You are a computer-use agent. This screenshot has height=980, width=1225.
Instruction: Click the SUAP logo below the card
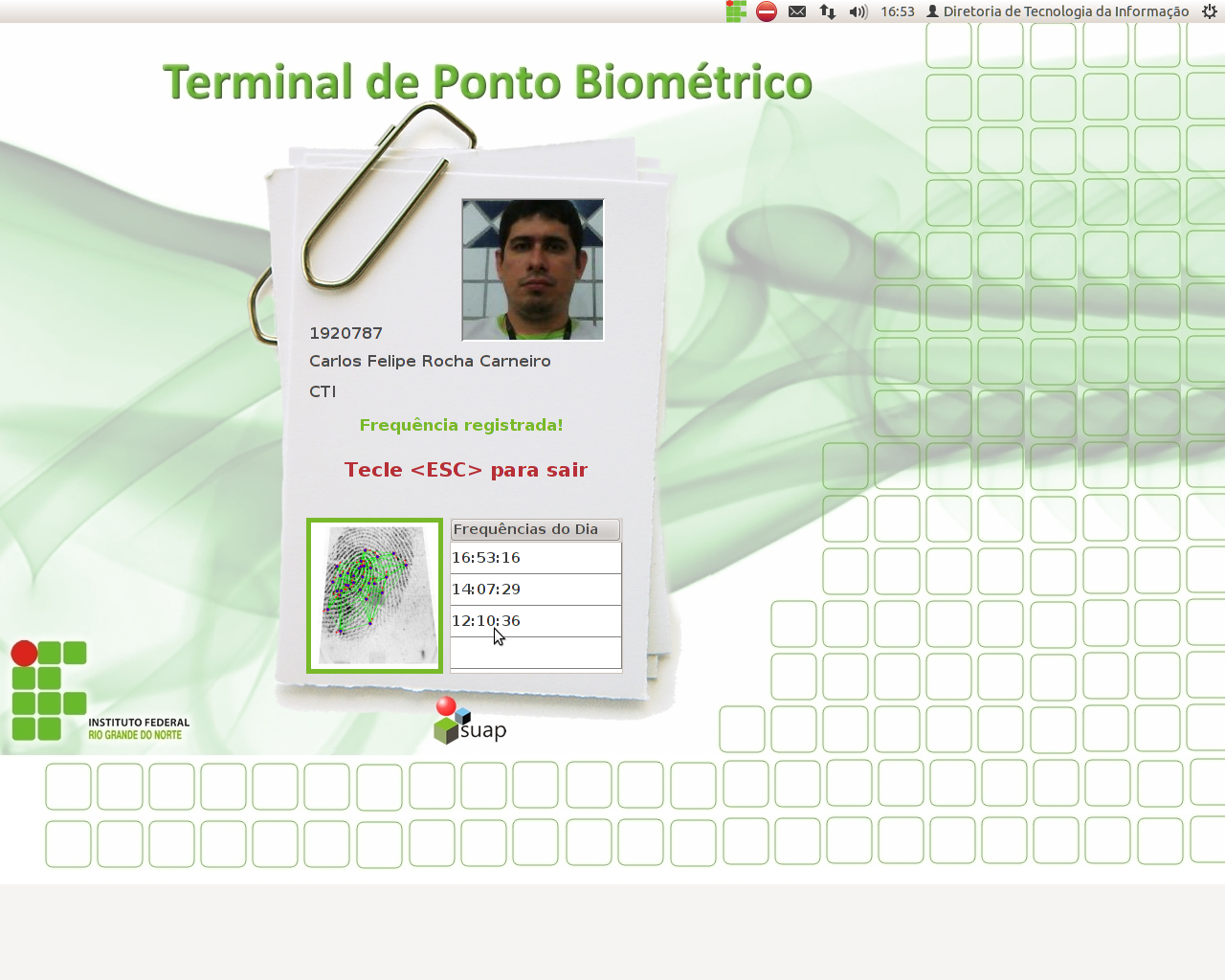point(470,722)
